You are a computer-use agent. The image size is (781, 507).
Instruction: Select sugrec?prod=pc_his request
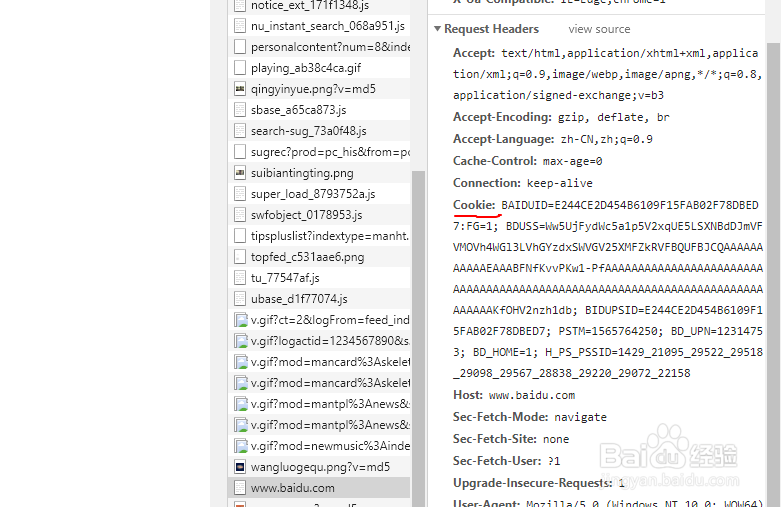point(319,151)
